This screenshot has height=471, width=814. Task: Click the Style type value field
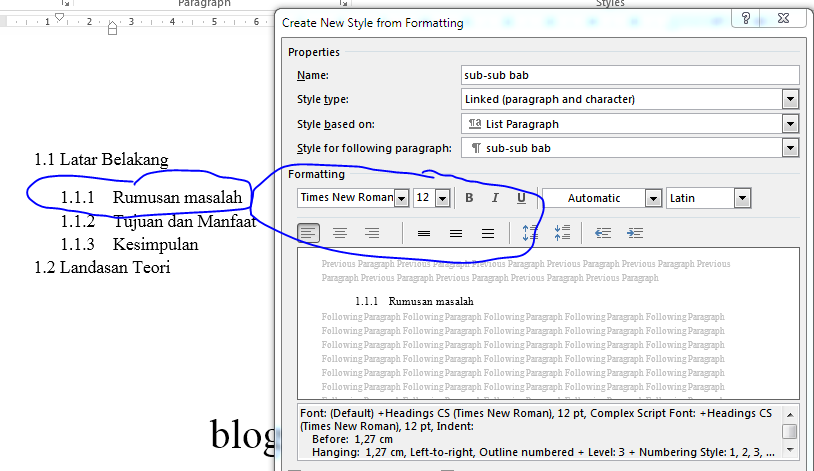click(x=622, y=99)
